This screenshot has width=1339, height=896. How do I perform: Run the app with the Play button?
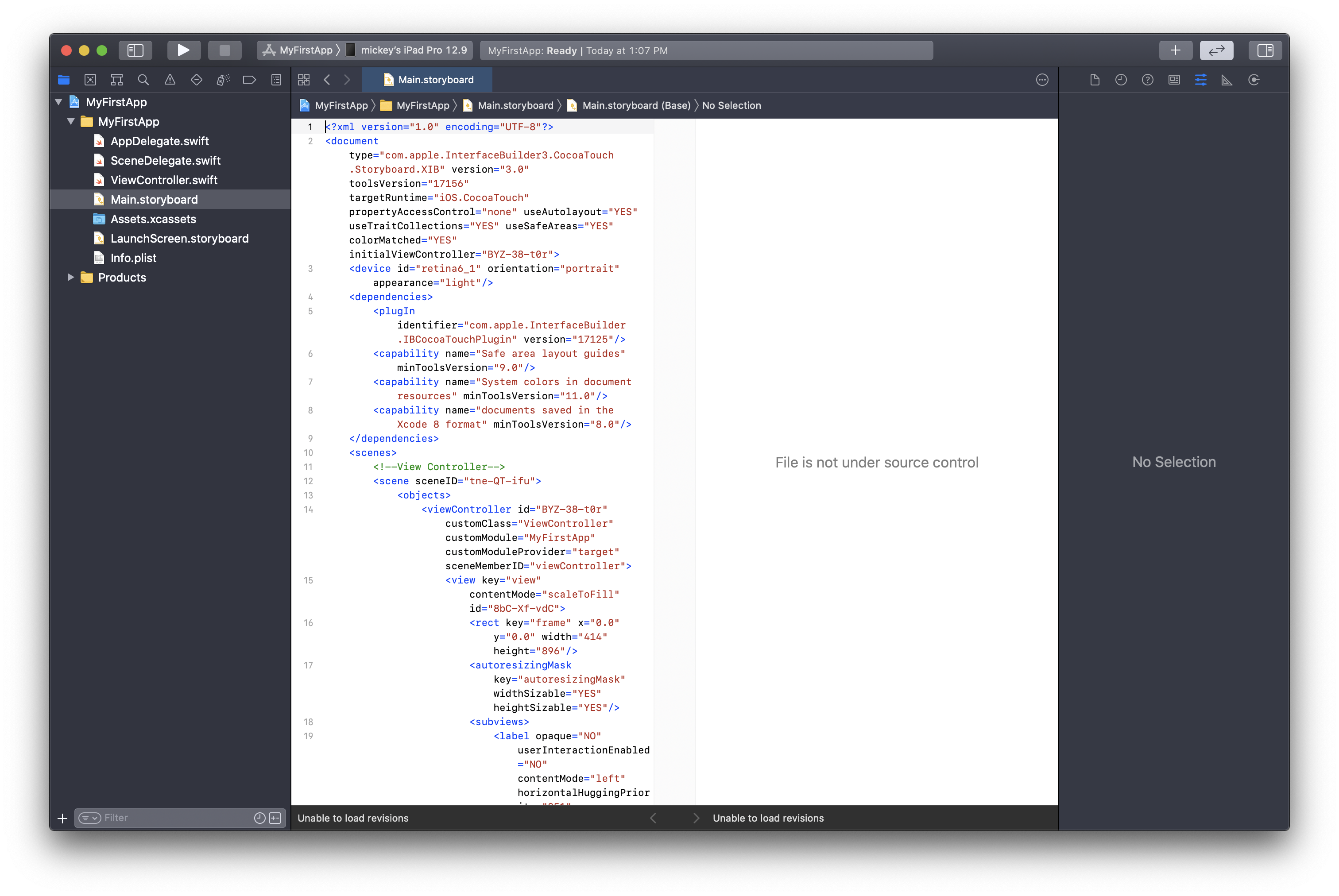pyautogui.click(x=183, y=50)
